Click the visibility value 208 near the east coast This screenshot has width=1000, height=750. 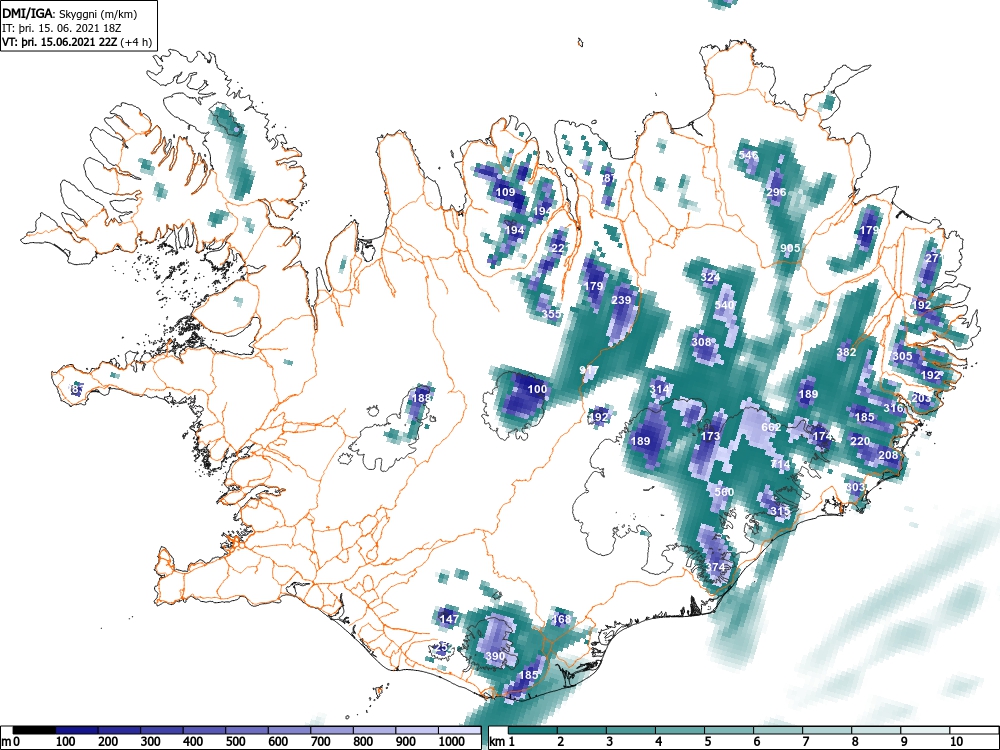[x=888, y=455]
